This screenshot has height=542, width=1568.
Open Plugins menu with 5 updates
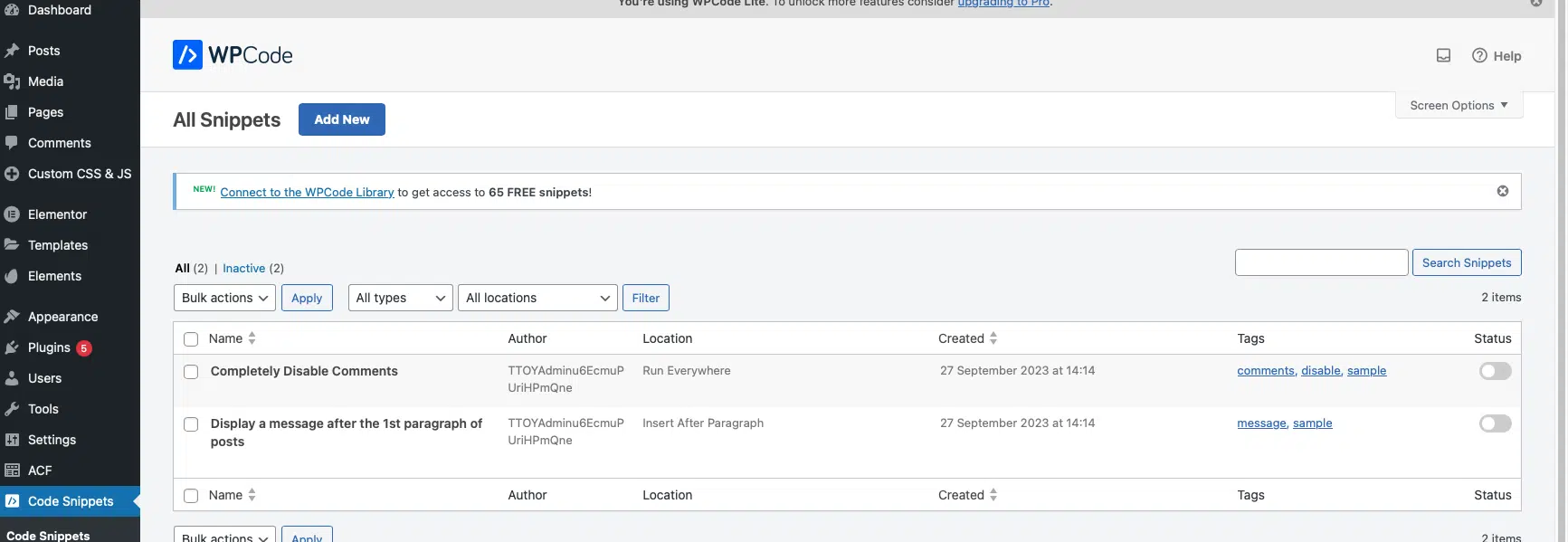(60, 347)
